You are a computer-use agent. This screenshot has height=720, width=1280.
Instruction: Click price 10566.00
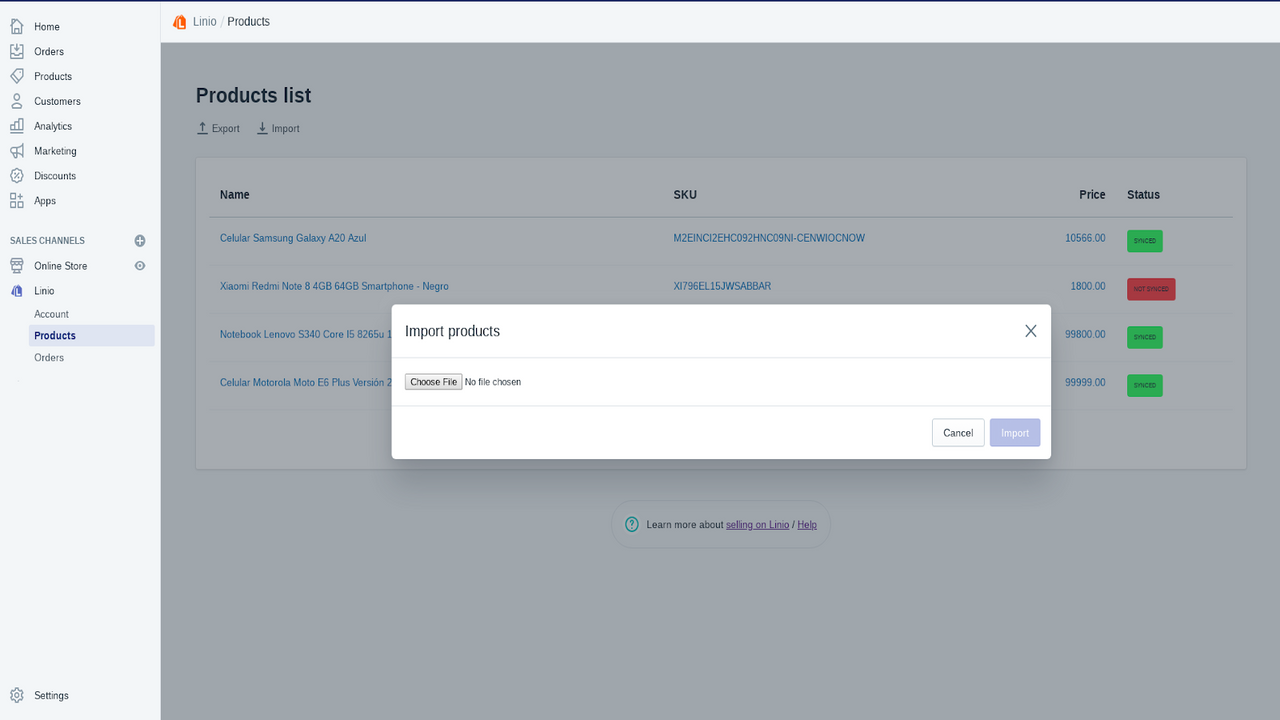(1085, 238)
